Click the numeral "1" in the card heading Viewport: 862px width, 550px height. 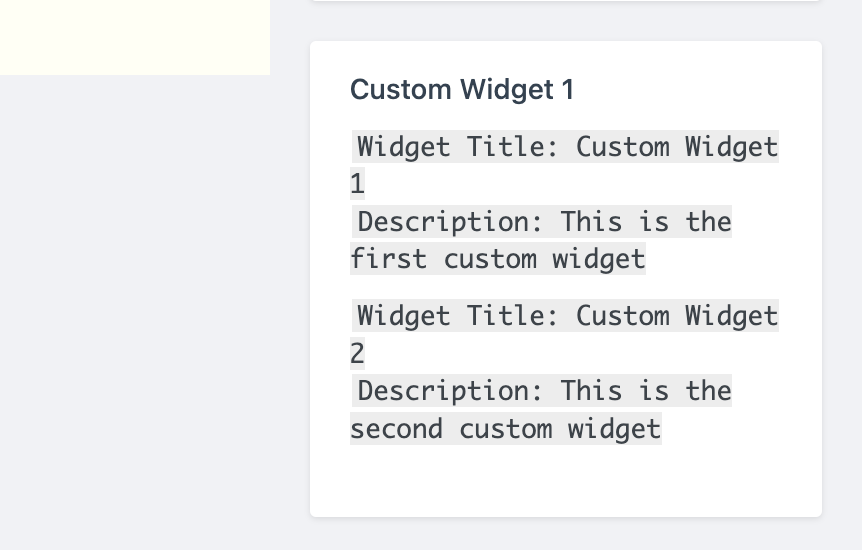[568, 90]
